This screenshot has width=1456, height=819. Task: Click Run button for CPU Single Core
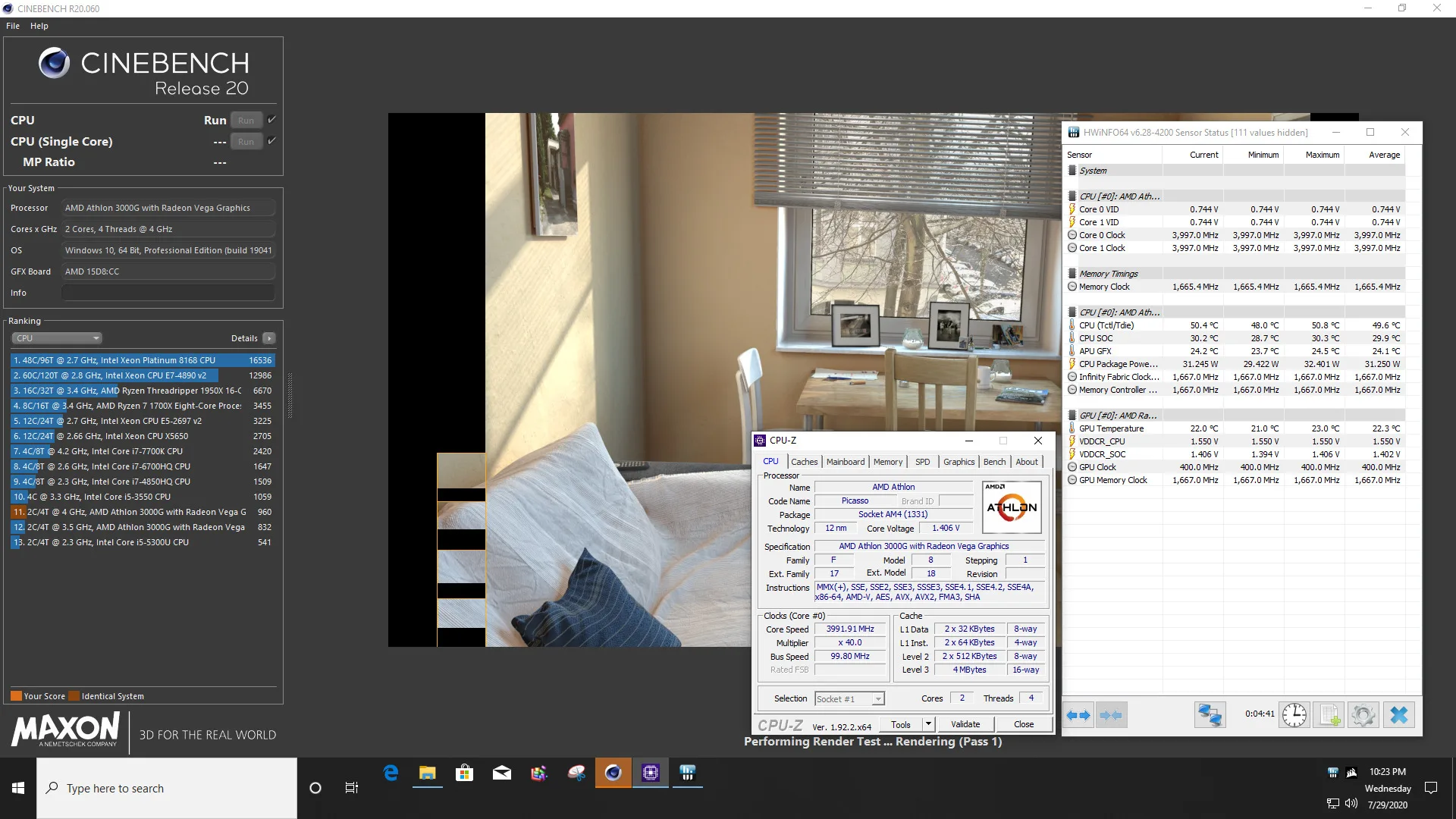[x=246, y=142]
